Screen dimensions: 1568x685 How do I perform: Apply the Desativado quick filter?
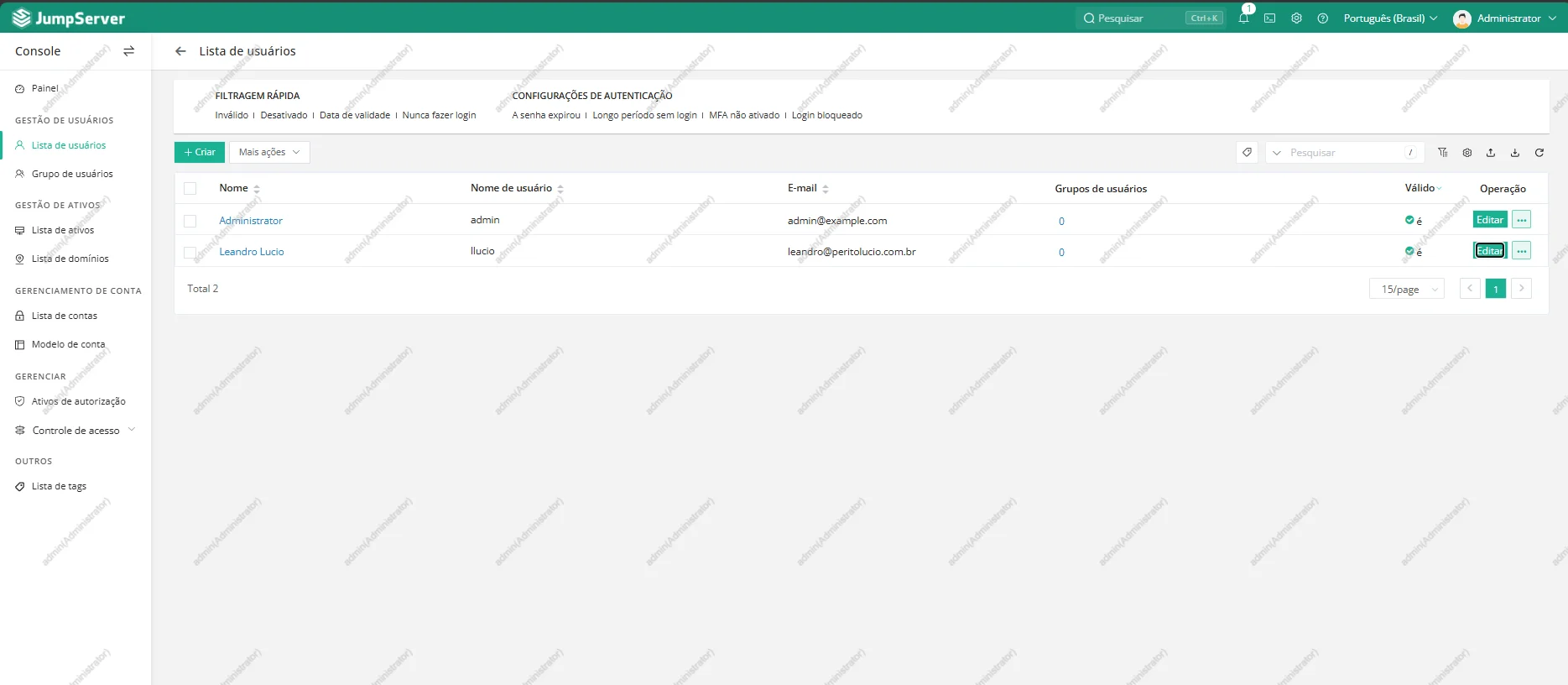(284, 115)
